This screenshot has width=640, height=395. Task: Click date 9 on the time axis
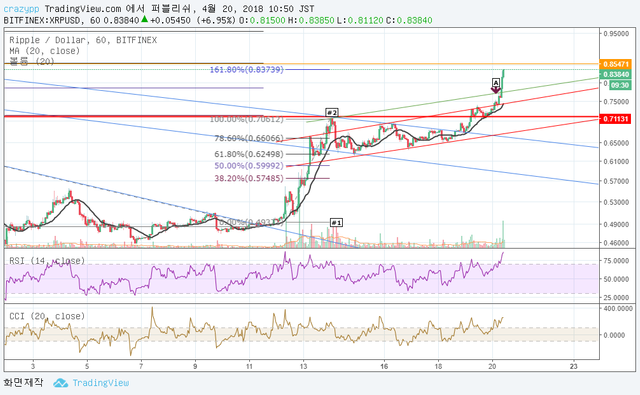pyautogui.click(x=195, y=366)
